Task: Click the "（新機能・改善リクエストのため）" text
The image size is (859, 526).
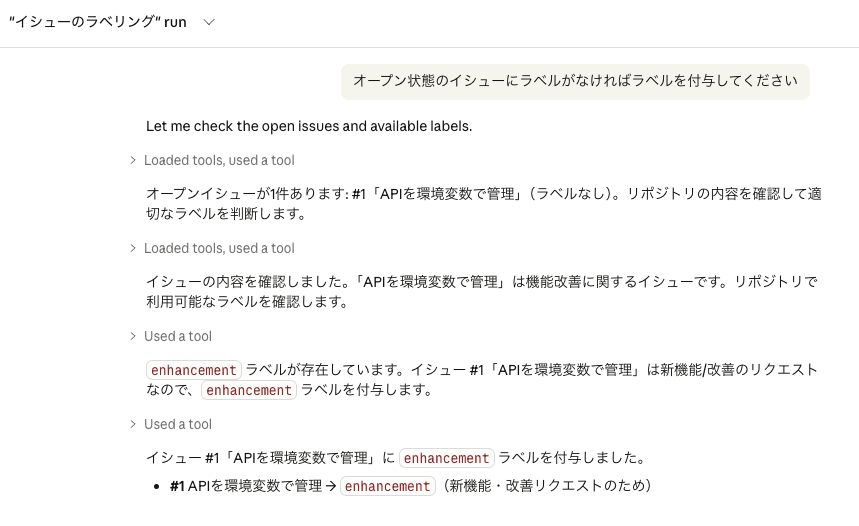Action: click(x=548, y=486)
